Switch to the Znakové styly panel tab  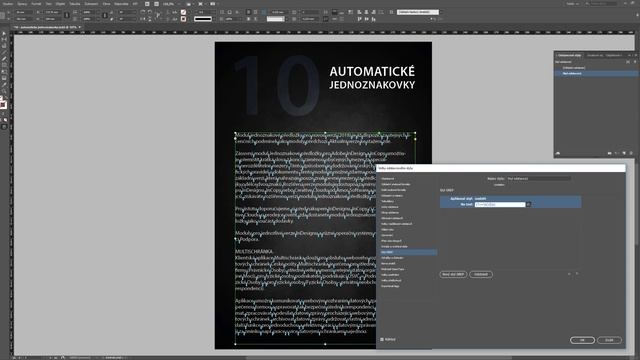(x=595, y=55)
